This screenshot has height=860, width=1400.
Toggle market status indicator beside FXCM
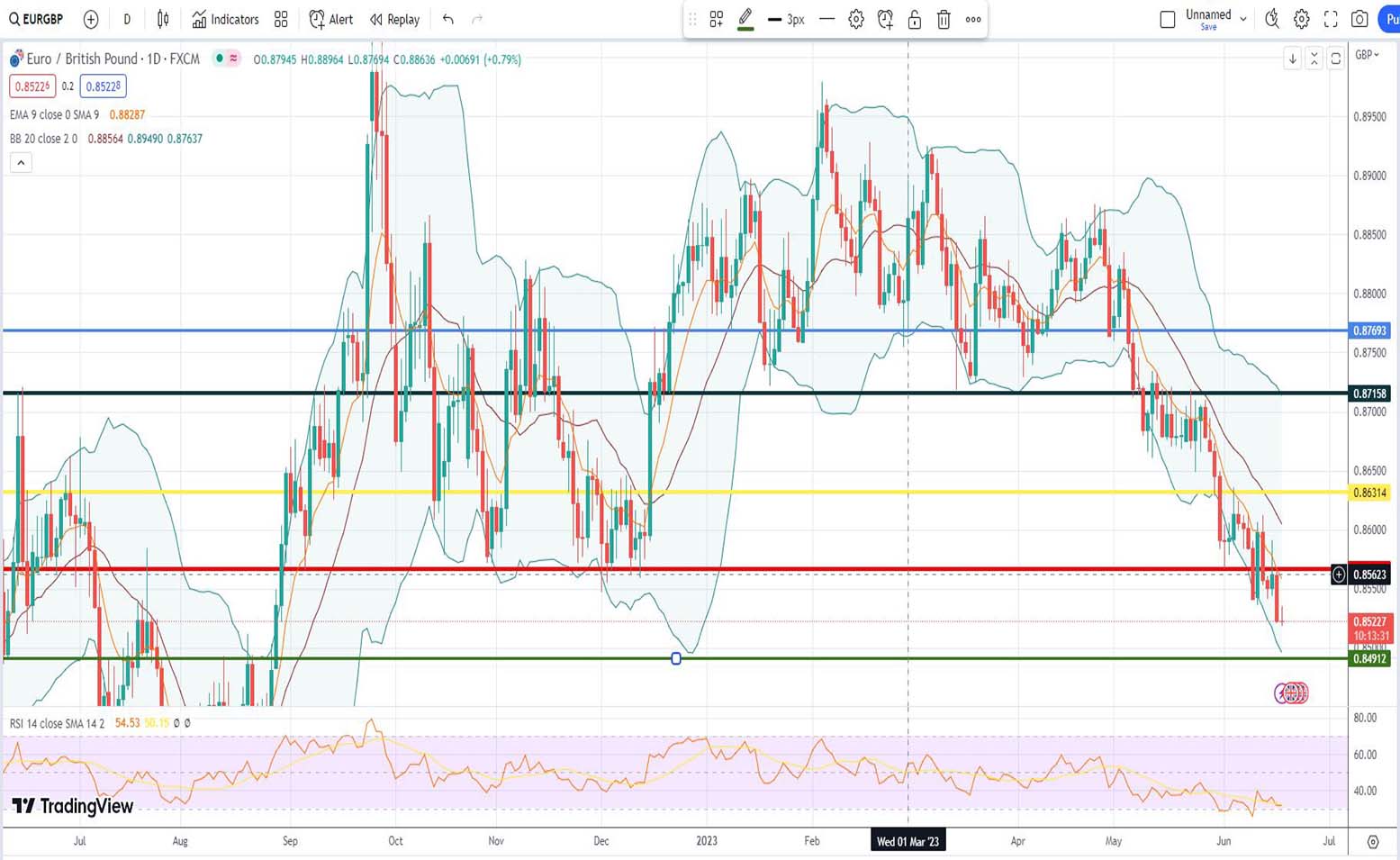click(x=219, y=59)
